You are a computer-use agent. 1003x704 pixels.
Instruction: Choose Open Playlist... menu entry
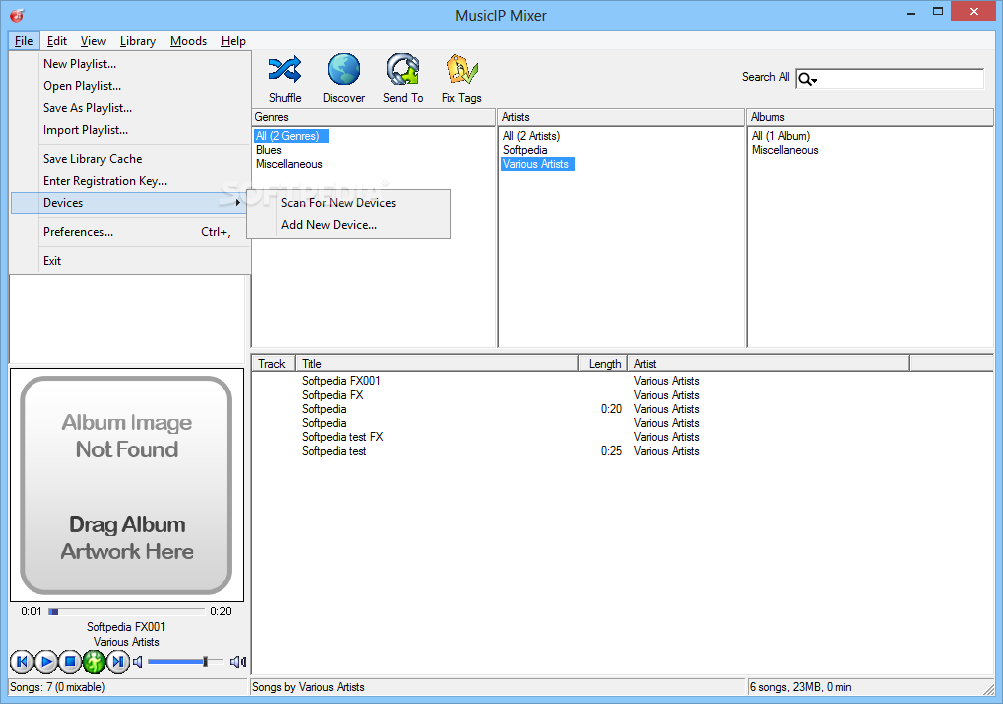click(x=130, y=86)
